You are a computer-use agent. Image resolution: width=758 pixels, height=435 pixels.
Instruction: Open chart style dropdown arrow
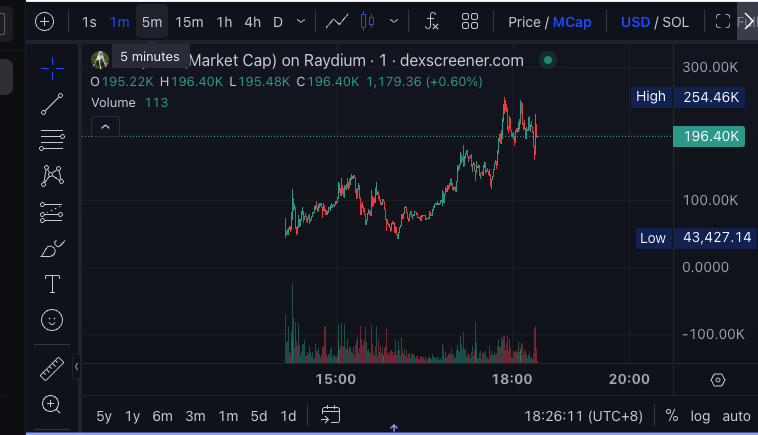coord(394,22)
